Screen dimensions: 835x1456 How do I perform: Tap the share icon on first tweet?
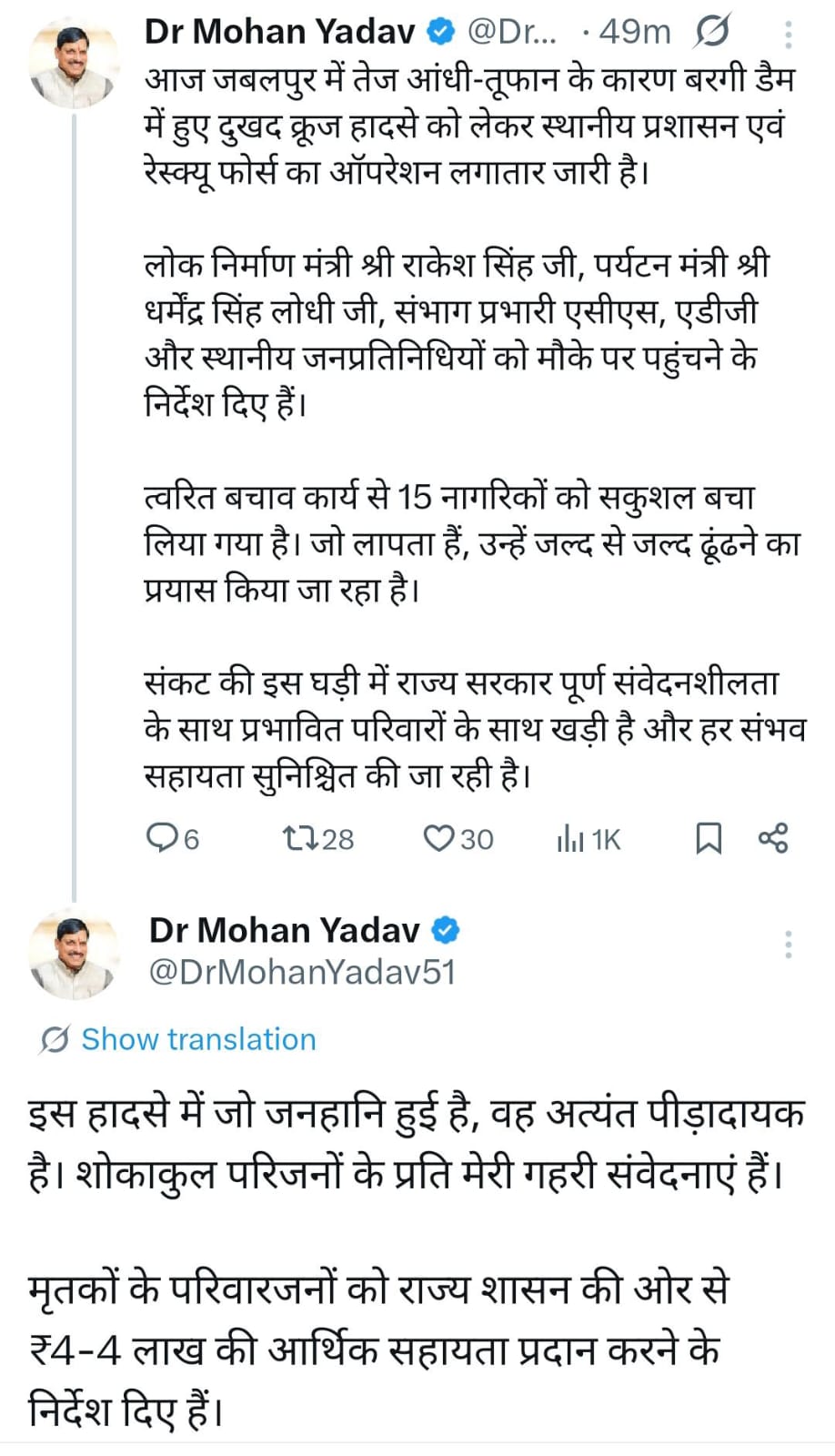pos(773,837)
